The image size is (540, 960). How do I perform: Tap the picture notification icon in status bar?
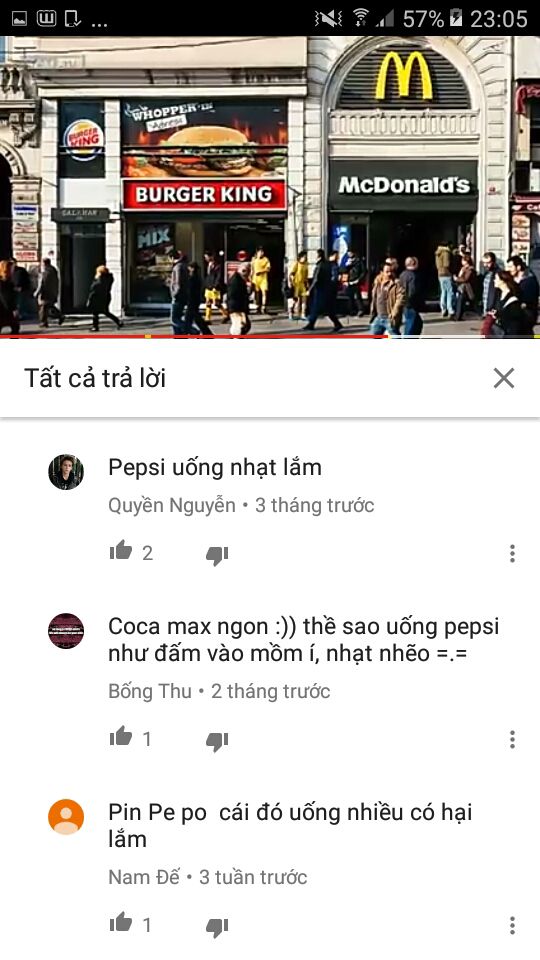20,19
